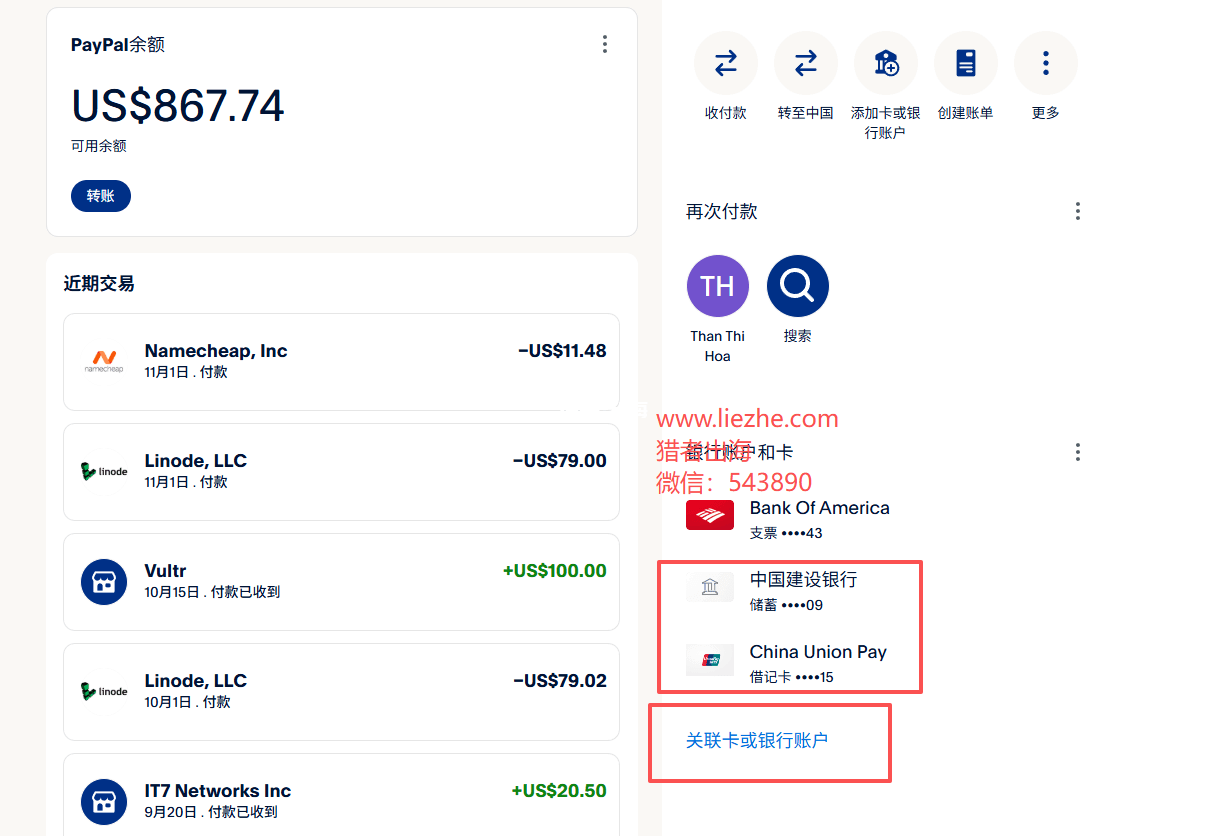Click the 添加卡或银行账户 icon
This screenshot has width=1206, height=836.
point(886,62)
